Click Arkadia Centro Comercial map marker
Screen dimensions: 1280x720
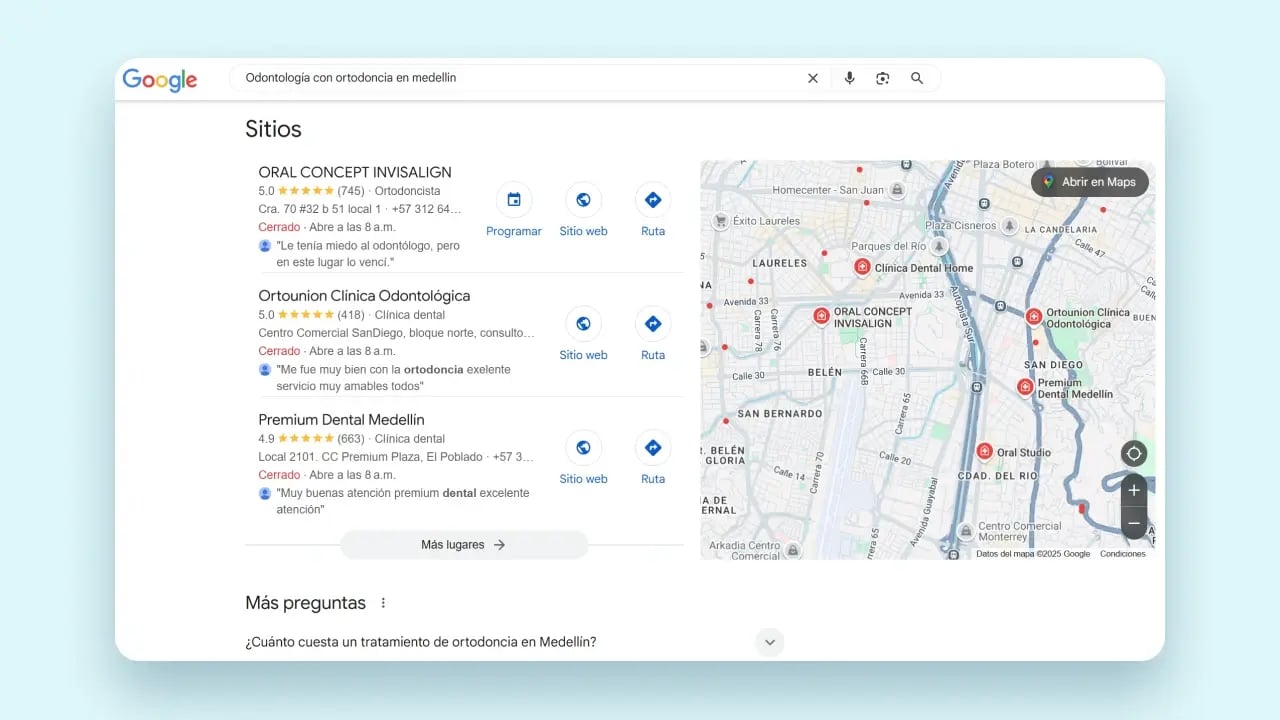793,551
